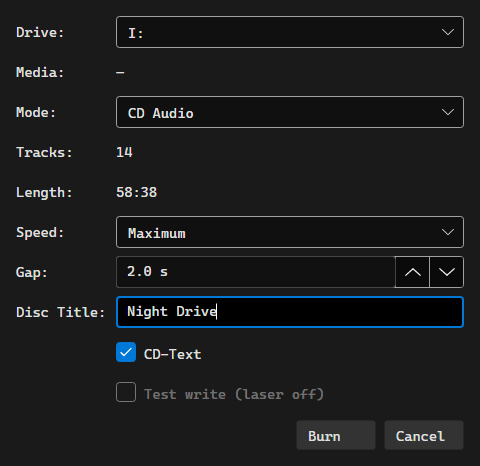Click the Gap field showing 2.0 s
This screenshot has width=480, height=466.
coord(255,272)
